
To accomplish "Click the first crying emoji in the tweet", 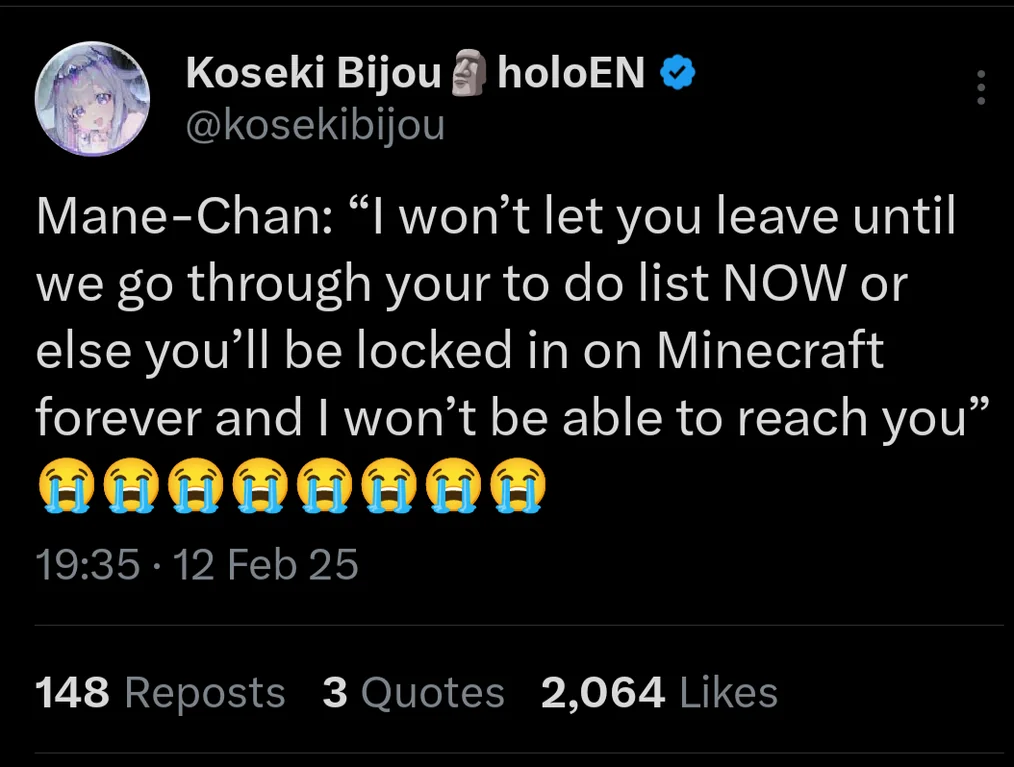I will pyautogui.click(x=67, y=485).
